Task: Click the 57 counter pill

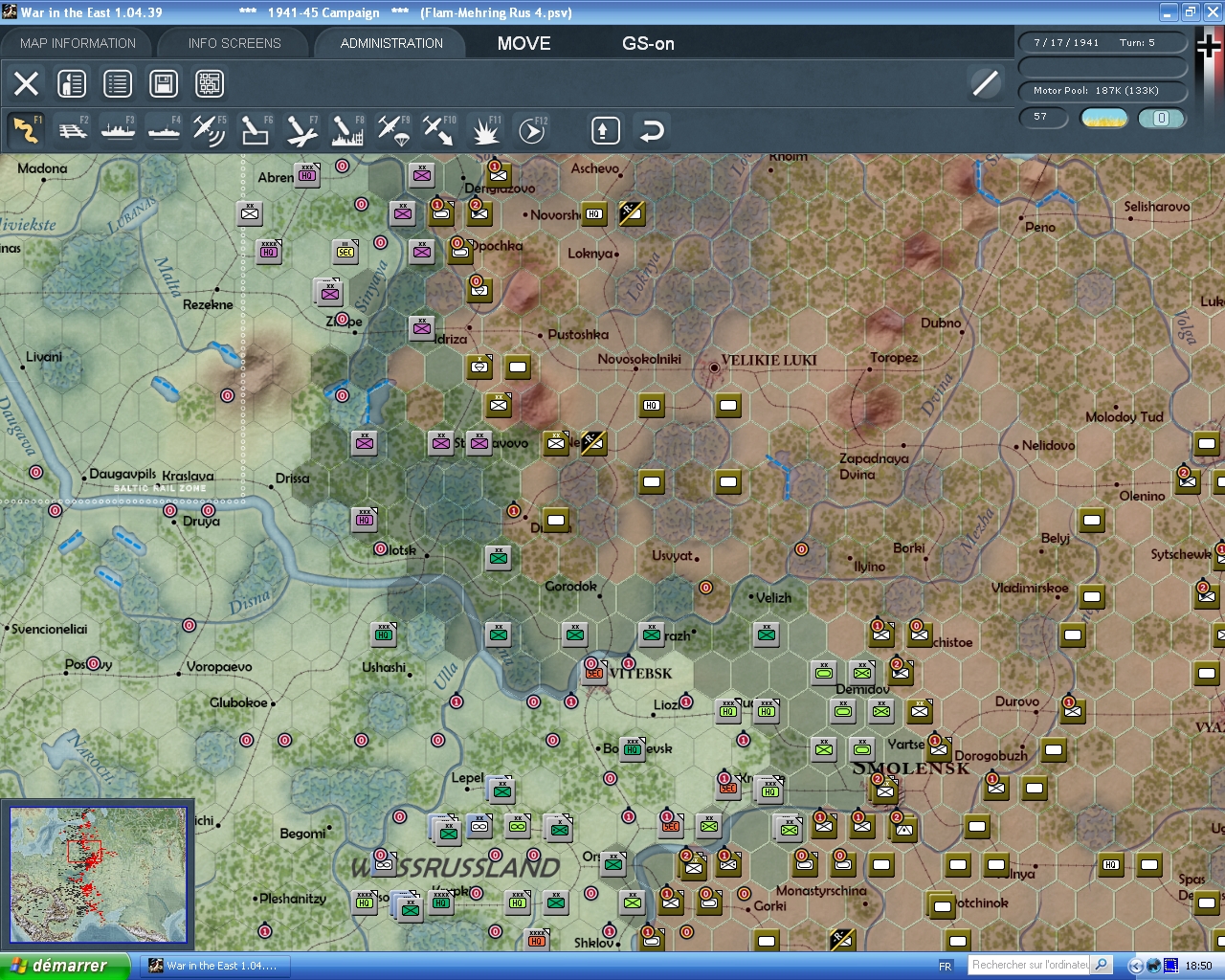Action: [1043, 117]
